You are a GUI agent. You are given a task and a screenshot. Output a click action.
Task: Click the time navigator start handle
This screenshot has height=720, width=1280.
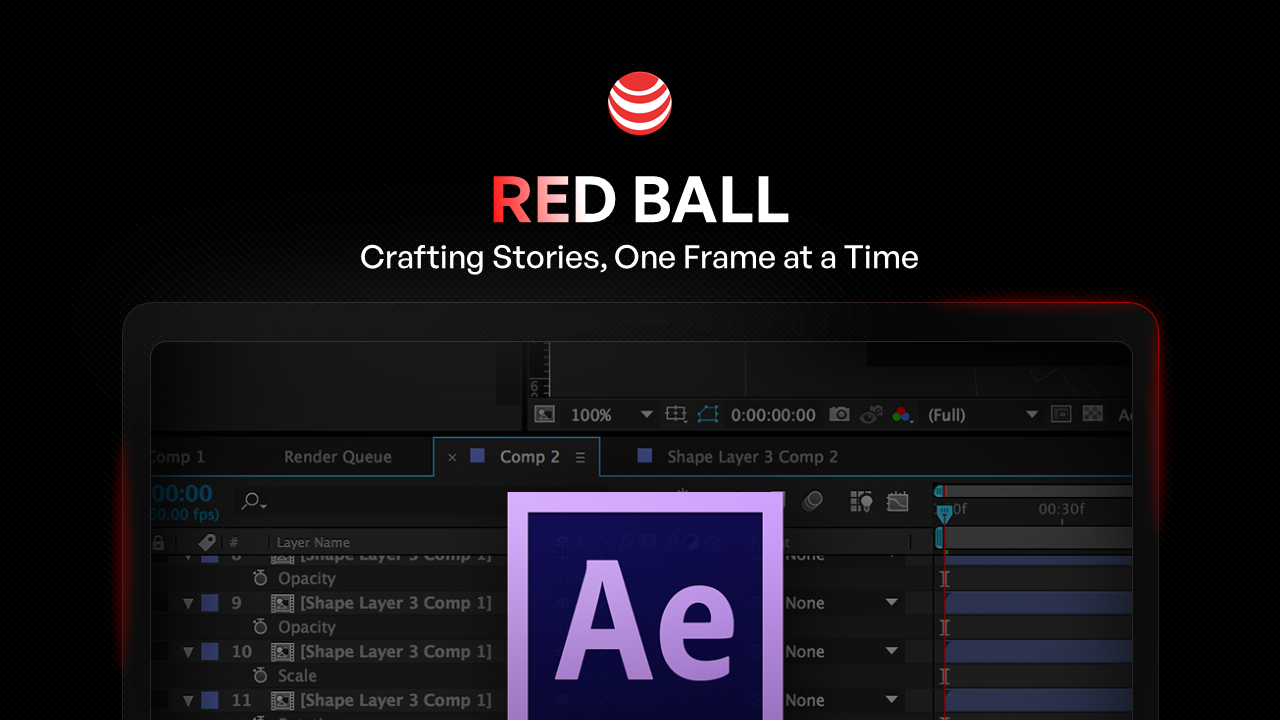point(938,491)
